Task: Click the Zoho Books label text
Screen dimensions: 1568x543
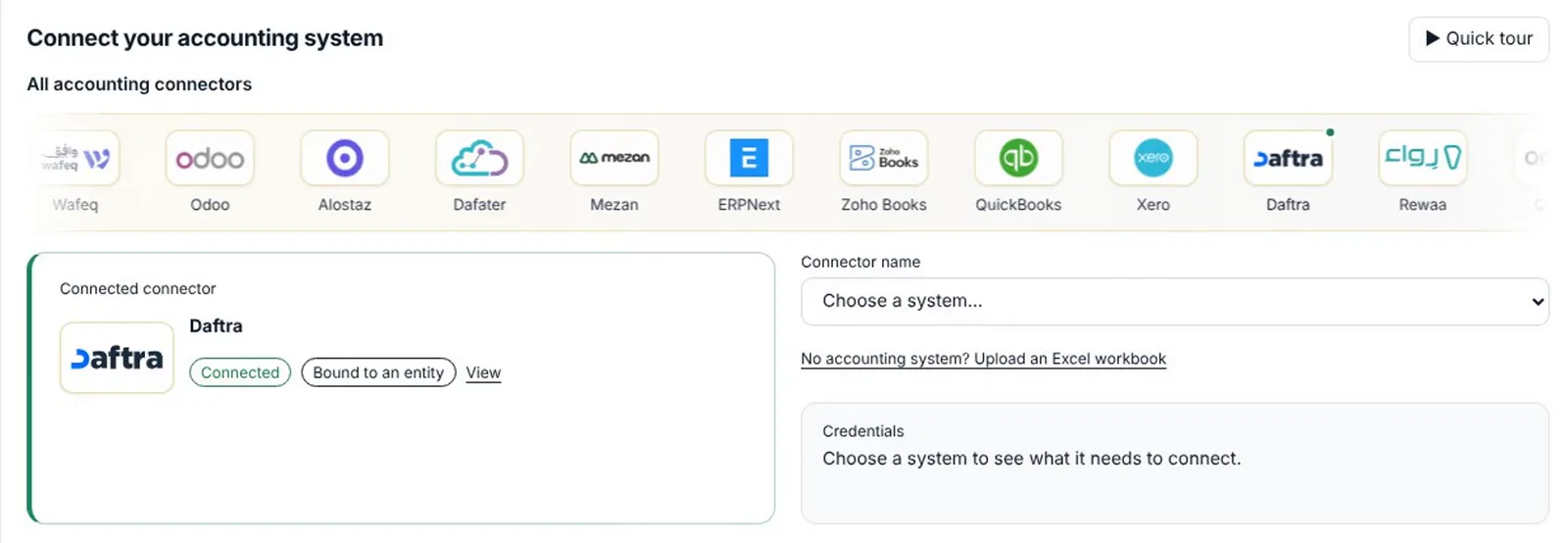Action: [884, 205]
